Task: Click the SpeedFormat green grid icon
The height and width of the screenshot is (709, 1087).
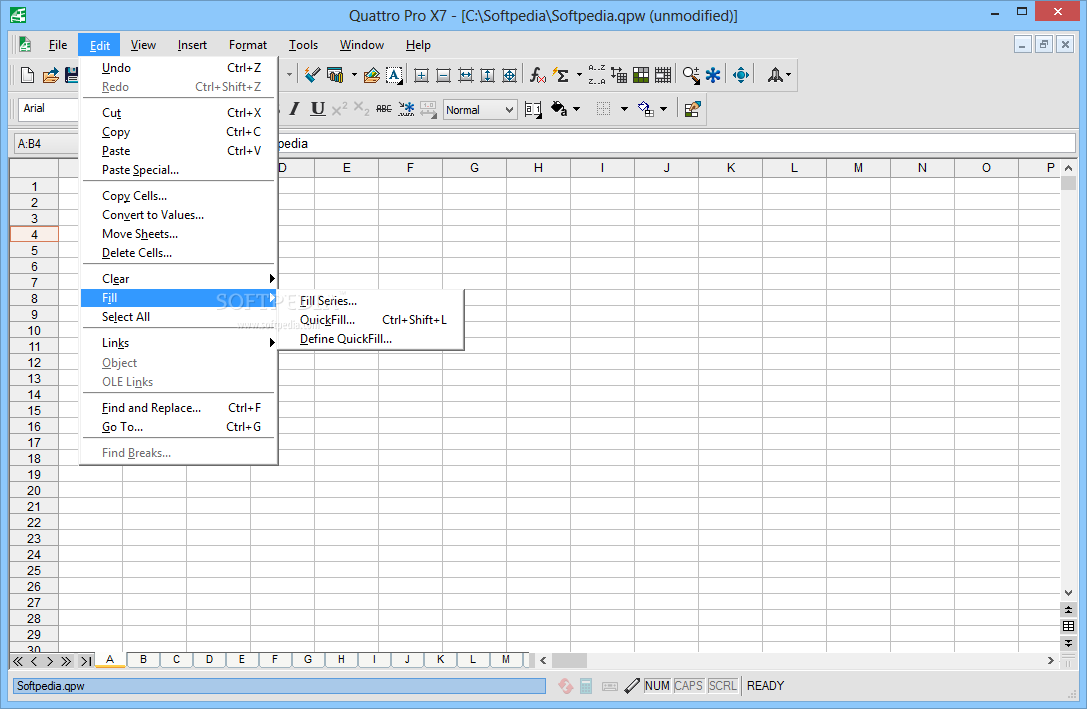Action: pos(641,75)
